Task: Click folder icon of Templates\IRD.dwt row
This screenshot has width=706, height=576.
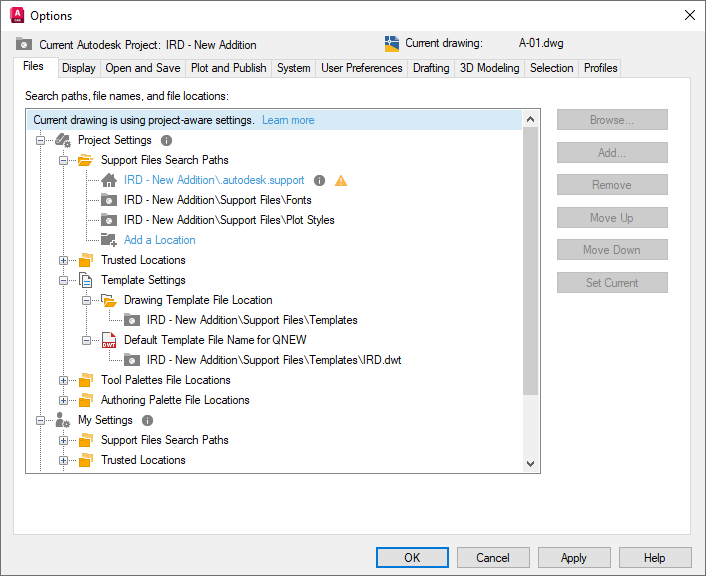Action: click(132, 360)
